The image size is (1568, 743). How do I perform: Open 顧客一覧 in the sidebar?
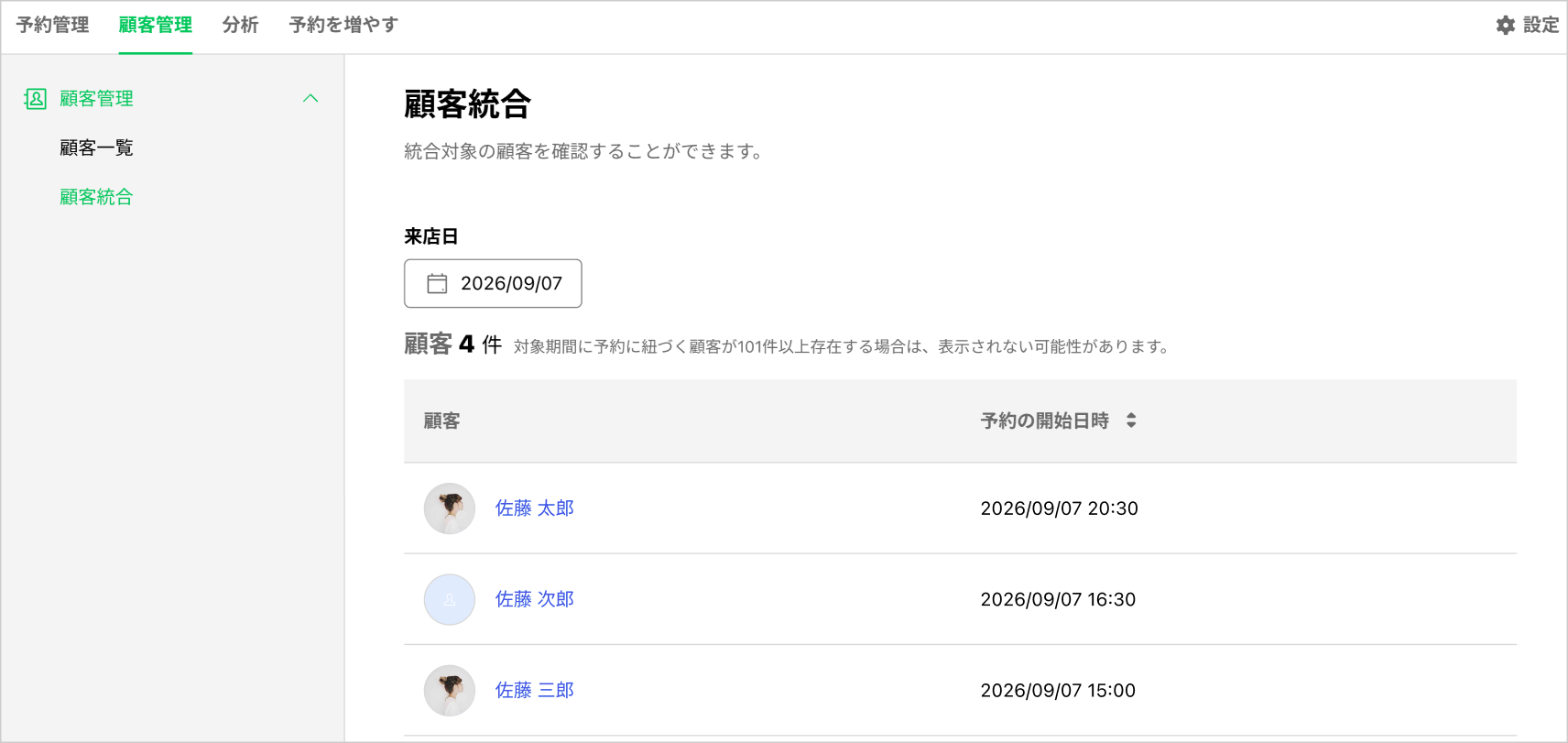pos(96,148)
